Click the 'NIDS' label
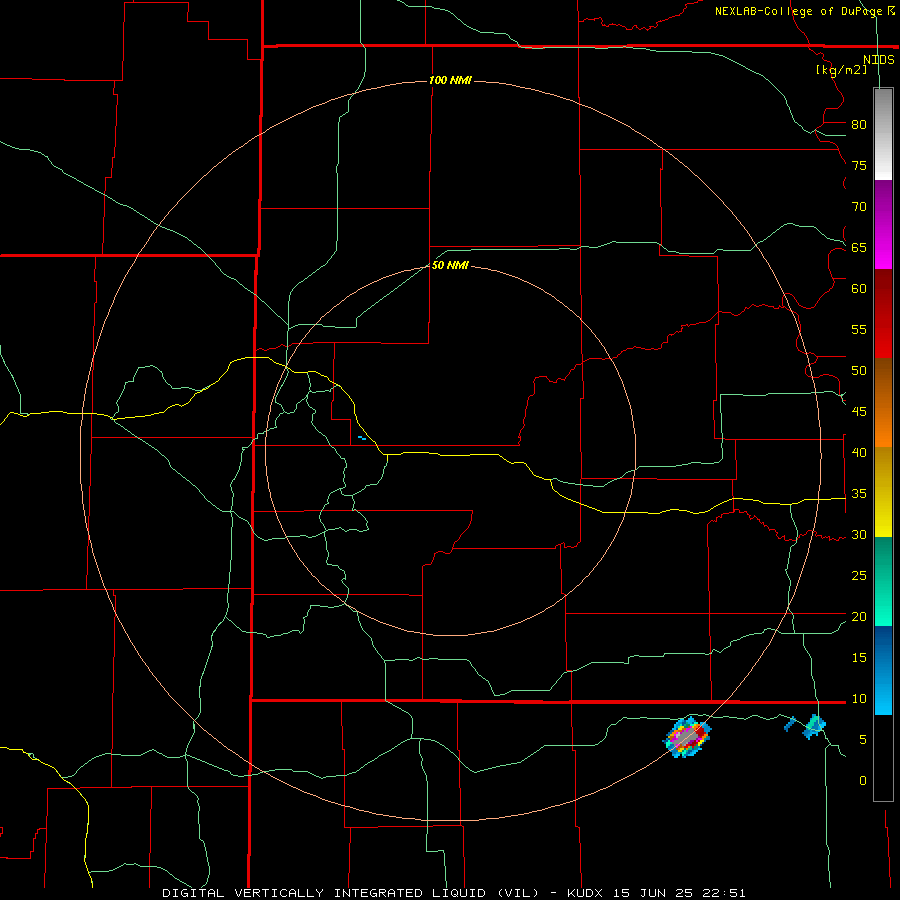 click(x=879, y=60)
